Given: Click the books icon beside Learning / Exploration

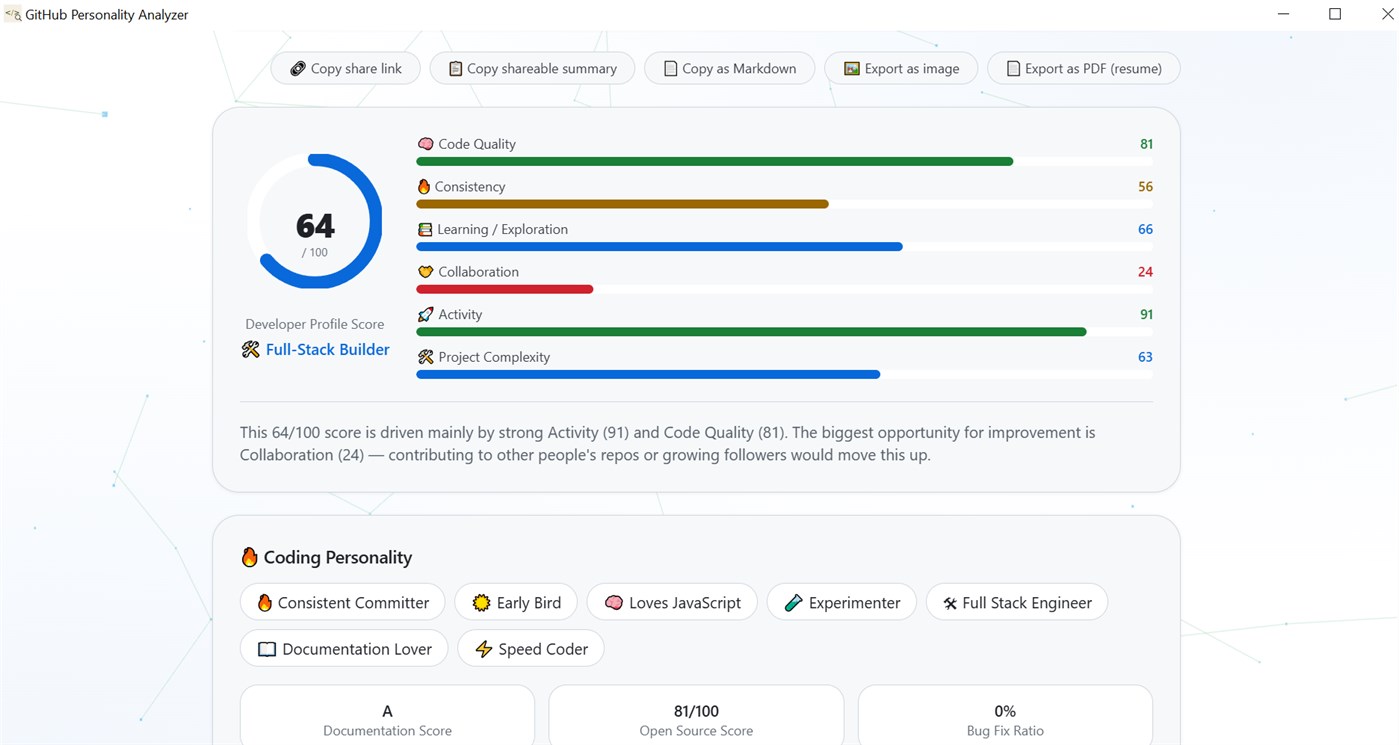Looking at the screenshot, I should (x=425, y=229).
